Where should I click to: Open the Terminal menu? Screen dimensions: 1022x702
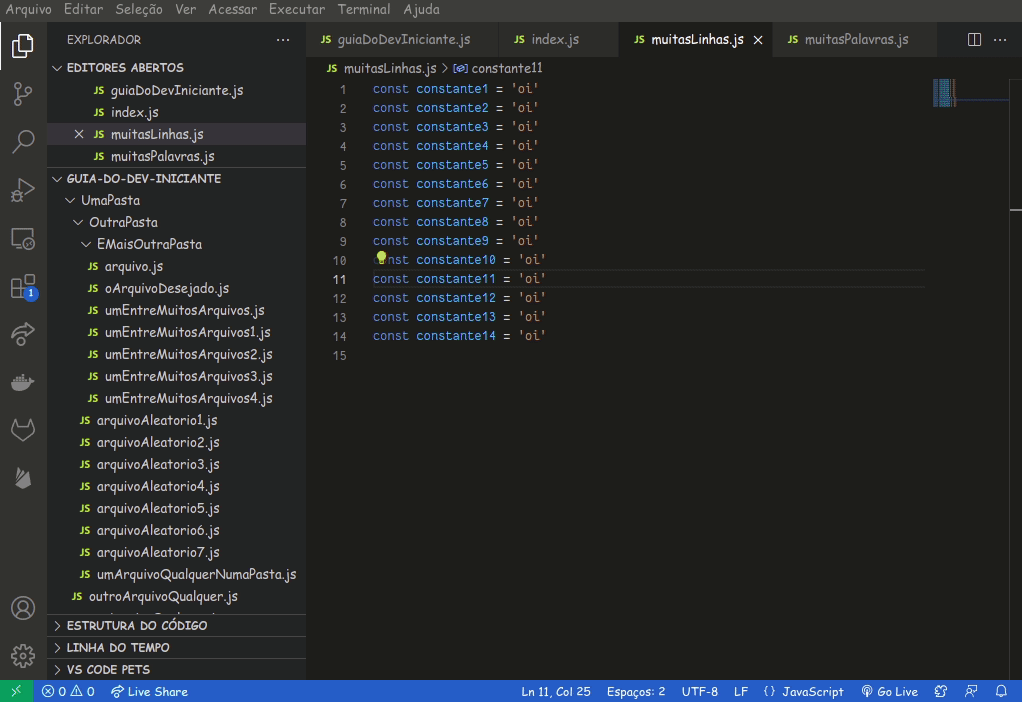(363, 9)
